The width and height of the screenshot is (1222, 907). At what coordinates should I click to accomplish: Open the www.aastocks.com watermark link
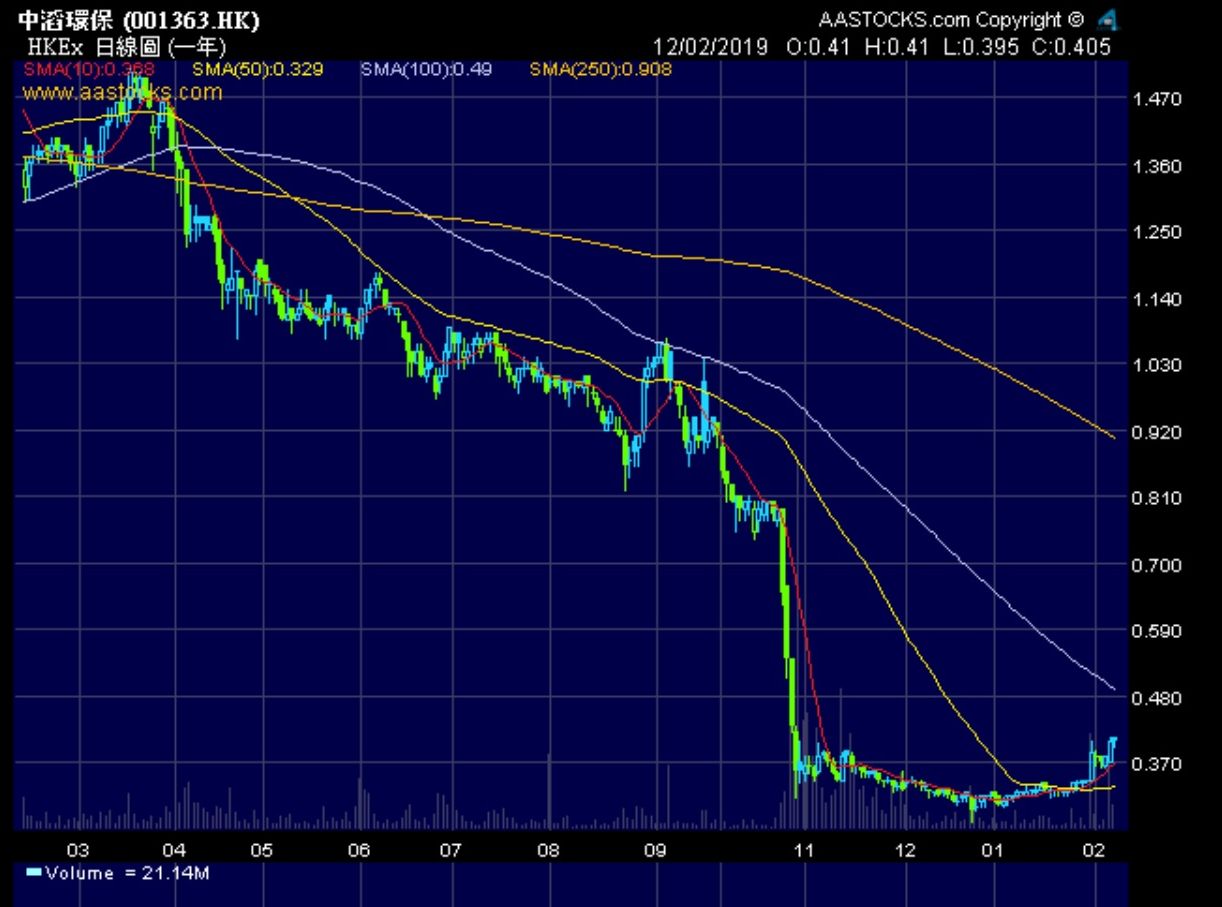tap(121, 92)
